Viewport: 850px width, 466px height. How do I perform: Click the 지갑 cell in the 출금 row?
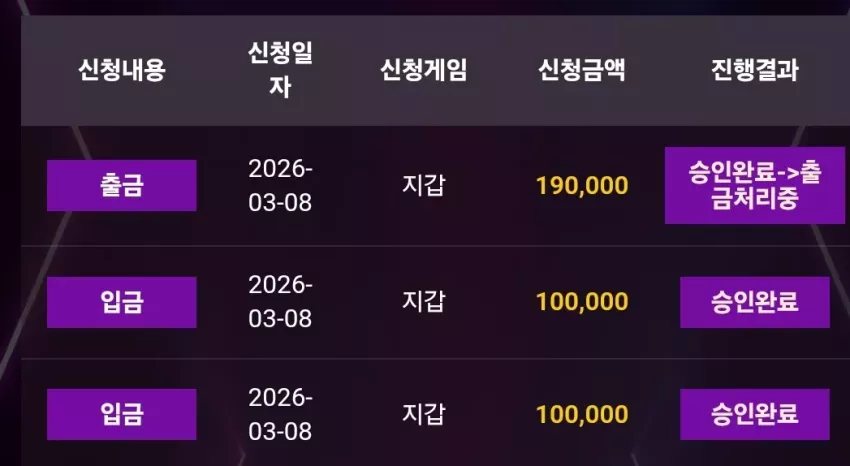(x=423, y=185)
